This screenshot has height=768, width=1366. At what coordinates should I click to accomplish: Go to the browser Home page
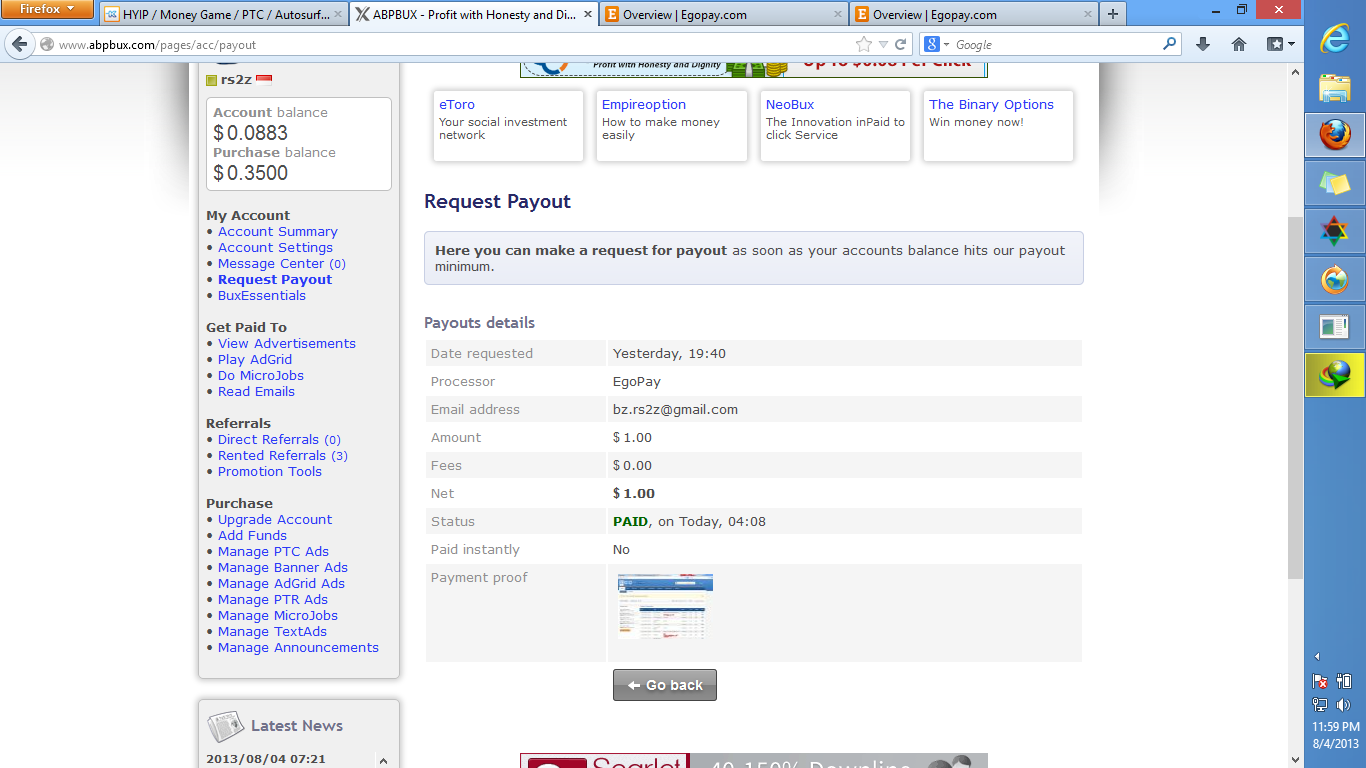click(1239, 45)
